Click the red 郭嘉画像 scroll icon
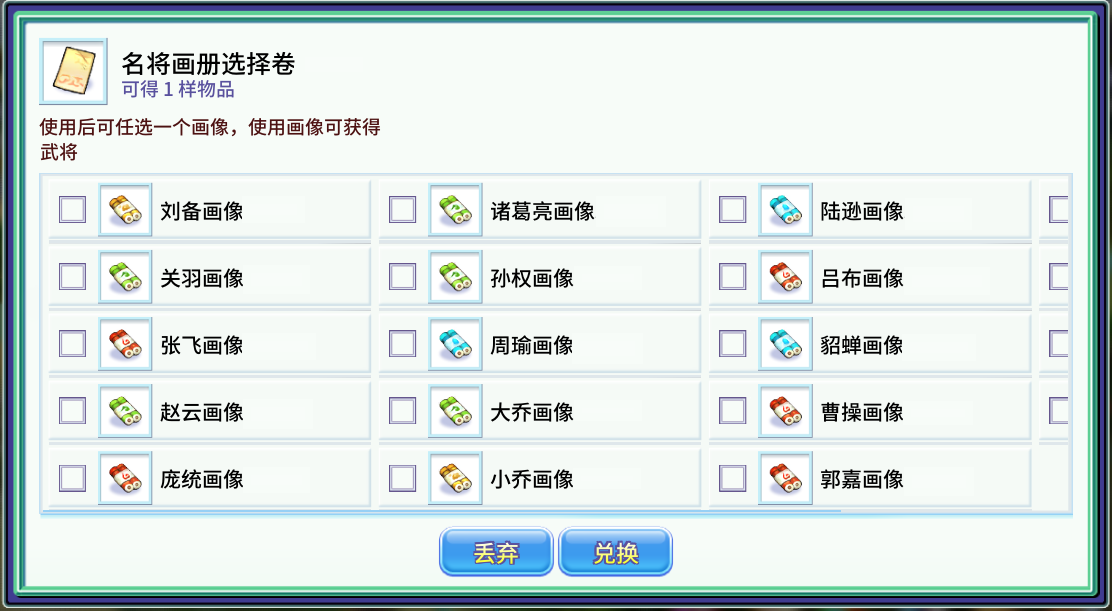 (x=785, y=478)
